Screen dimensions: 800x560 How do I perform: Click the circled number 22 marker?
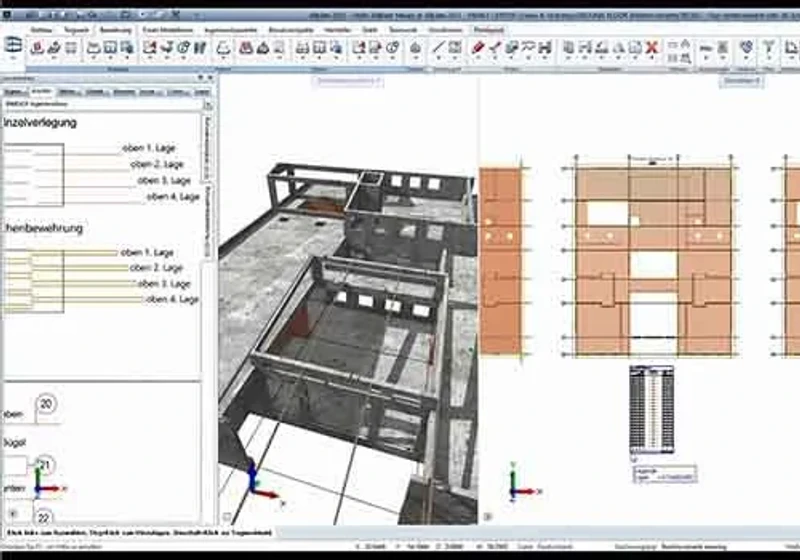[43, 518]
